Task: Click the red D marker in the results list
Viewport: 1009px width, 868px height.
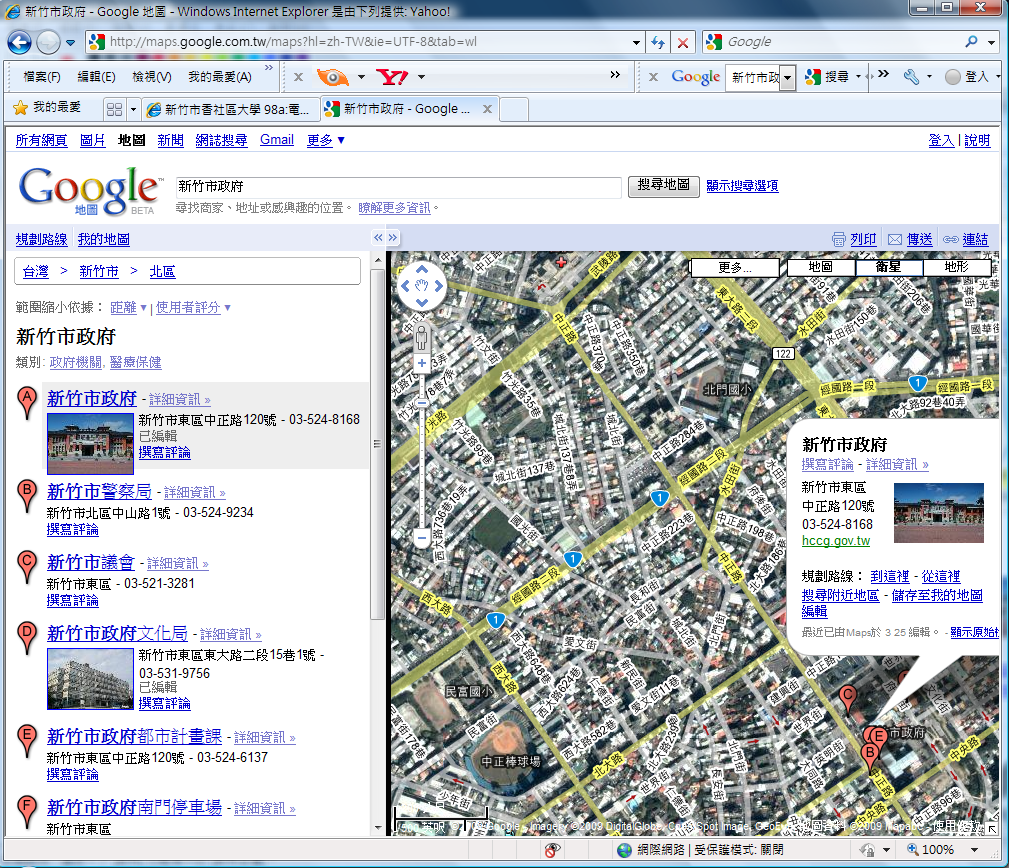Action: coord(26,638)
